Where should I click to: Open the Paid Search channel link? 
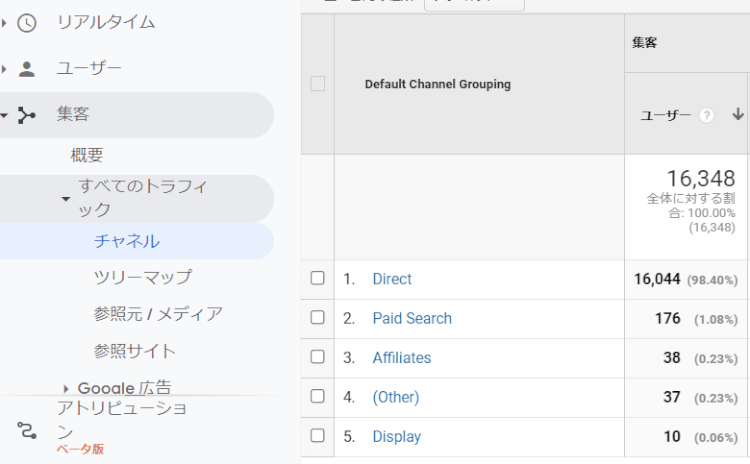(x=412, y=318)
